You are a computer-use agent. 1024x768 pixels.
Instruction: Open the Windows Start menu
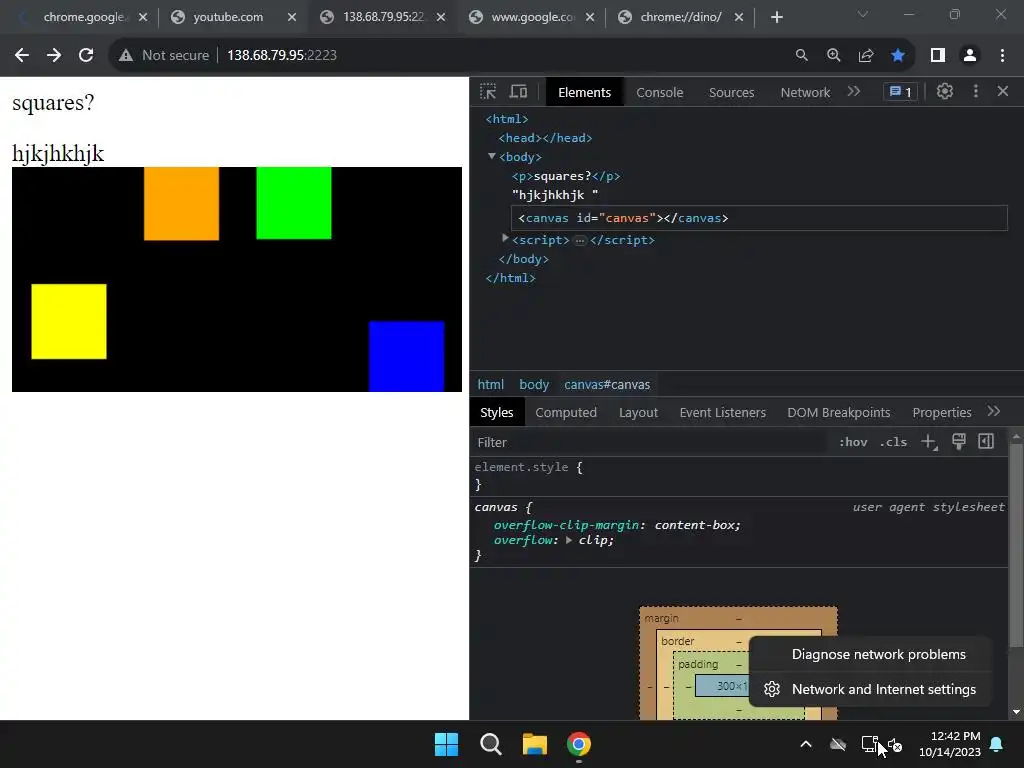tap(447, 744)
